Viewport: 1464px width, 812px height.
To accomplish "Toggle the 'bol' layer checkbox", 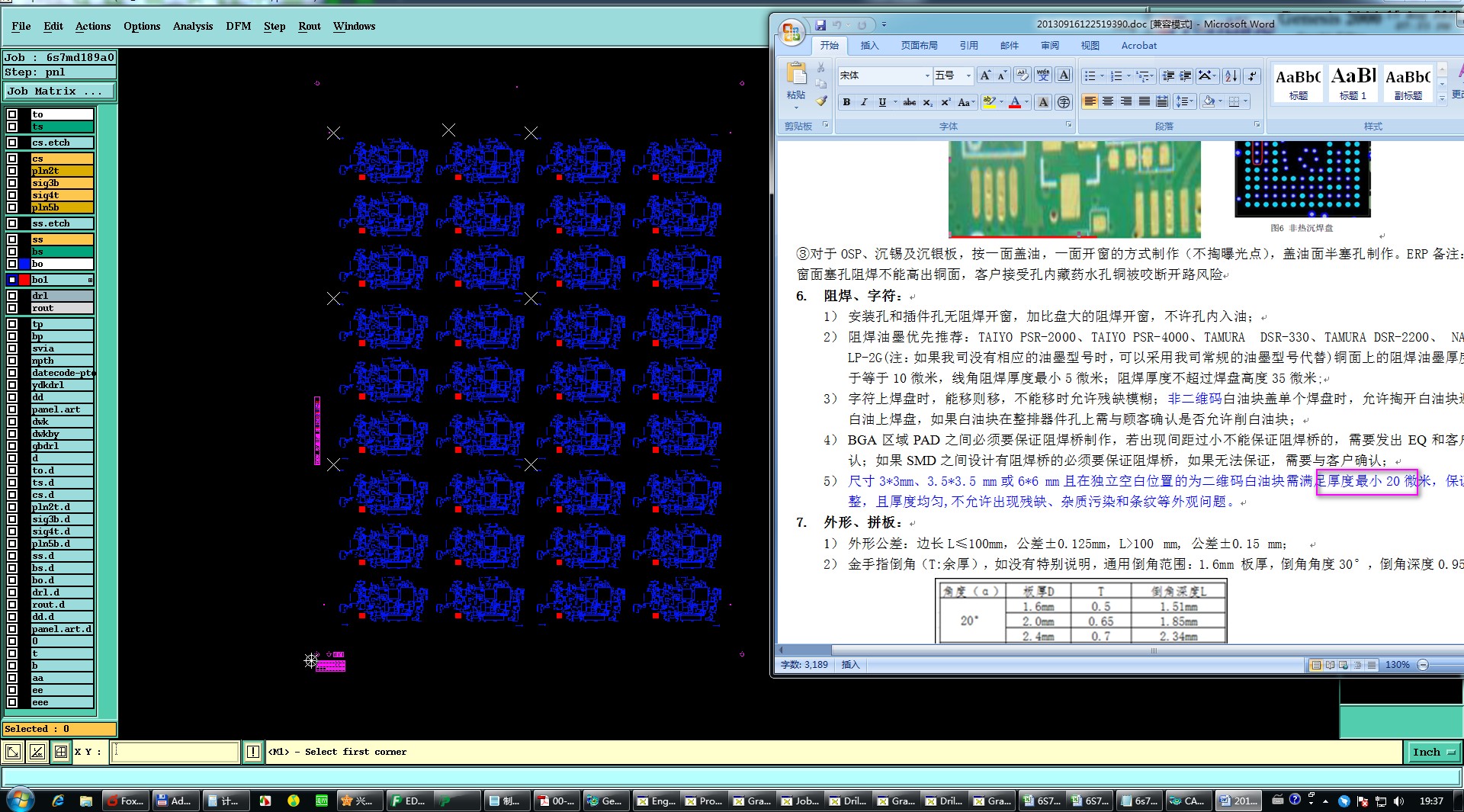I will click(x=12, y=280).
